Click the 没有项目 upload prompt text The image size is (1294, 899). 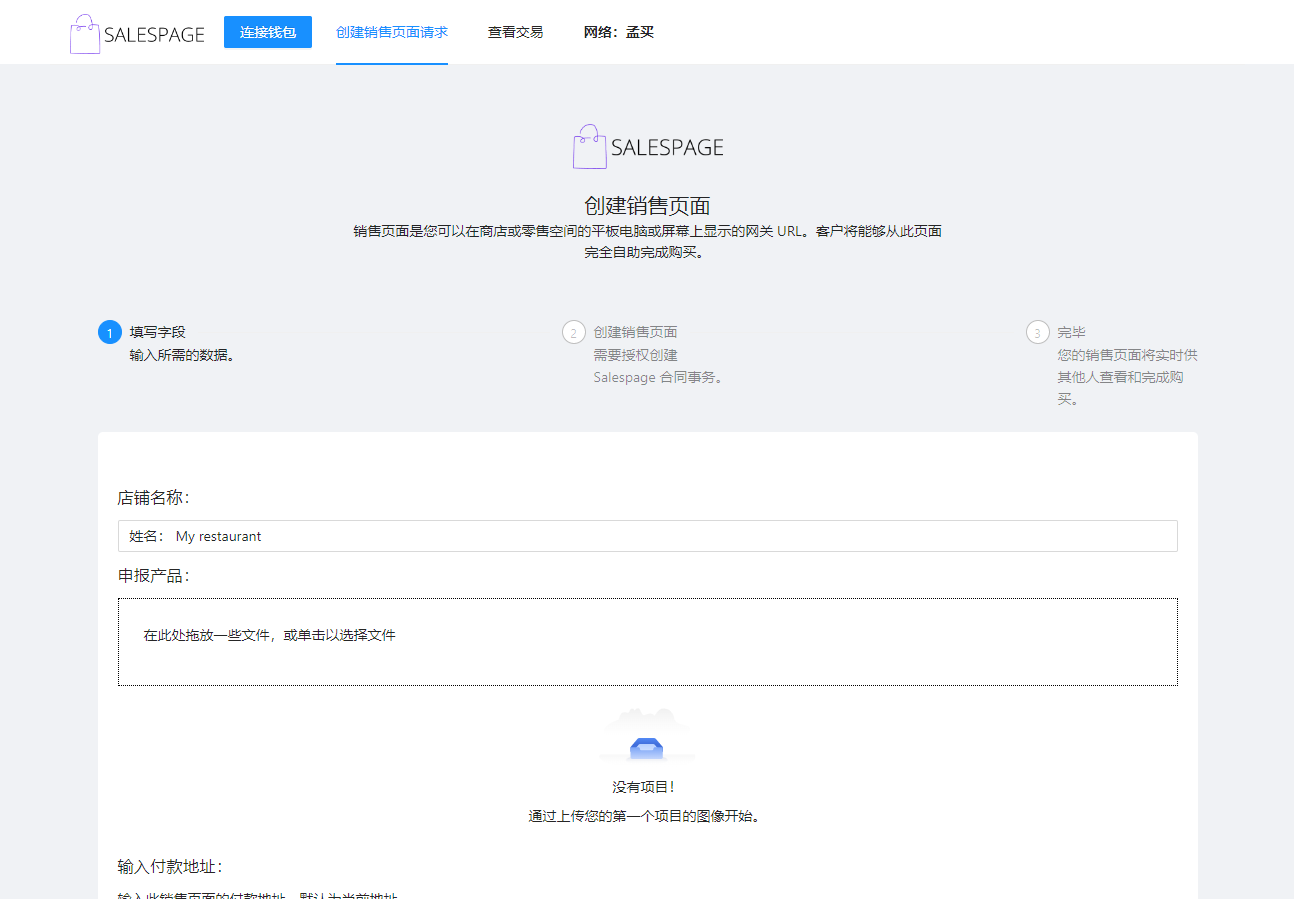click(x=647, y=786)
